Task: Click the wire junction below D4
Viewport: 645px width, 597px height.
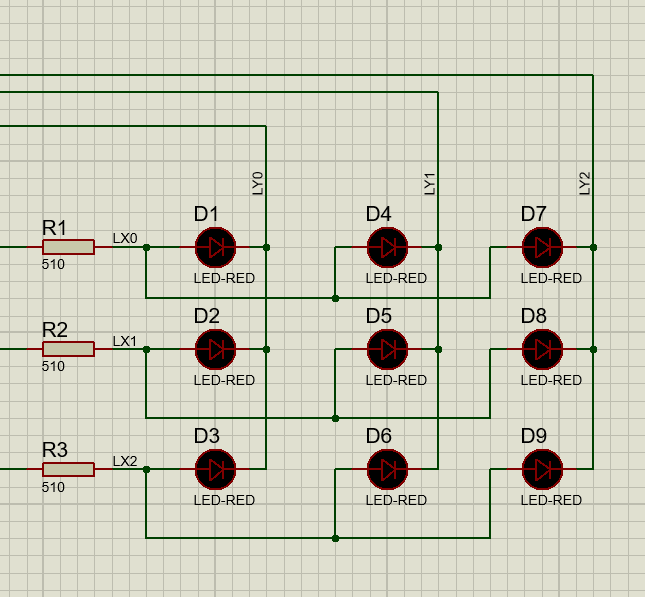Action: coord(335,298)
